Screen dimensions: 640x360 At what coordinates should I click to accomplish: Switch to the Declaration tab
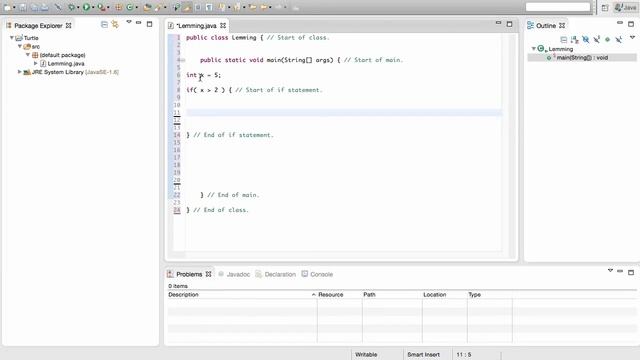[276, 274]
